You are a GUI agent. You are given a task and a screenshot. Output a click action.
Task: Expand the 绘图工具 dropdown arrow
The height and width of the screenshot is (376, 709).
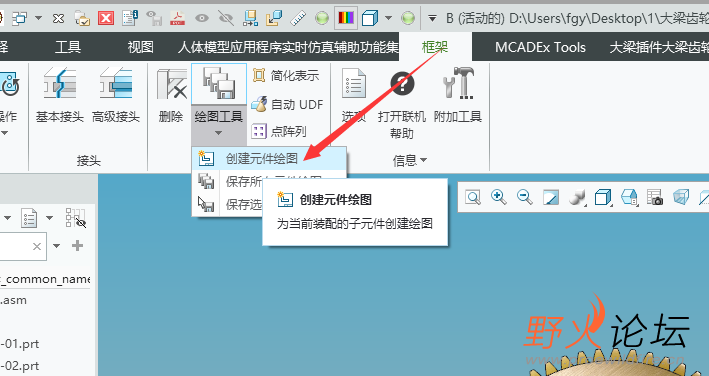[x=218, y=133]
